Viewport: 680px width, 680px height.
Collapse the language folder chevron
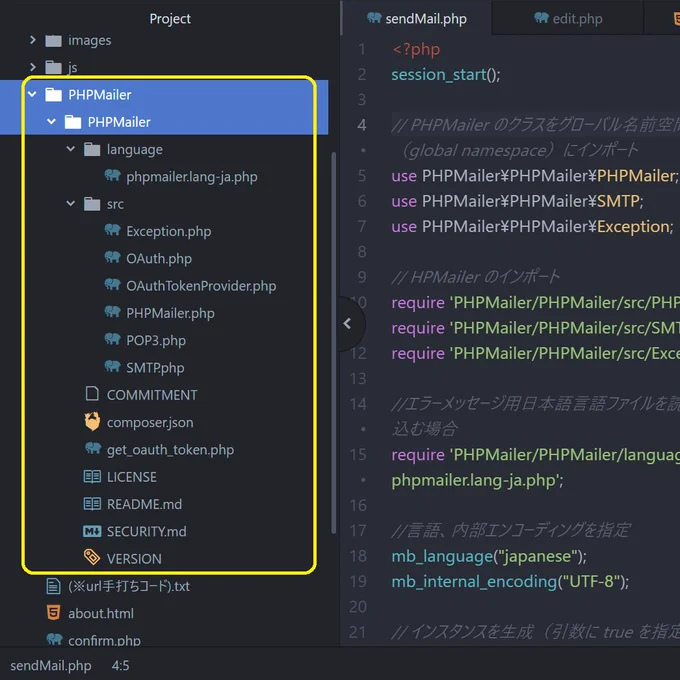coord(71,149)
